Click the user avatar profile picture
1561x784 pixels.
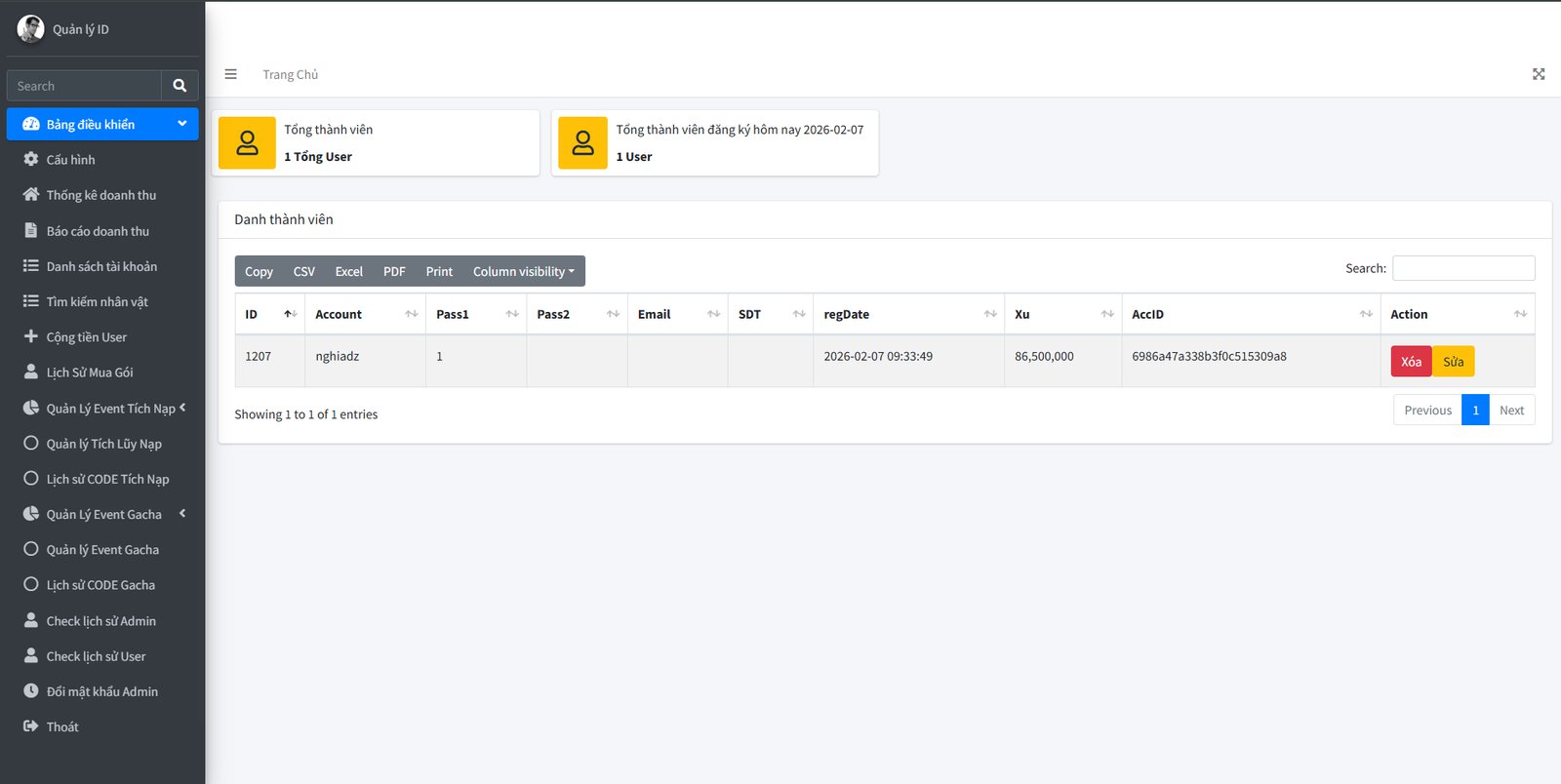coord(30,29)
